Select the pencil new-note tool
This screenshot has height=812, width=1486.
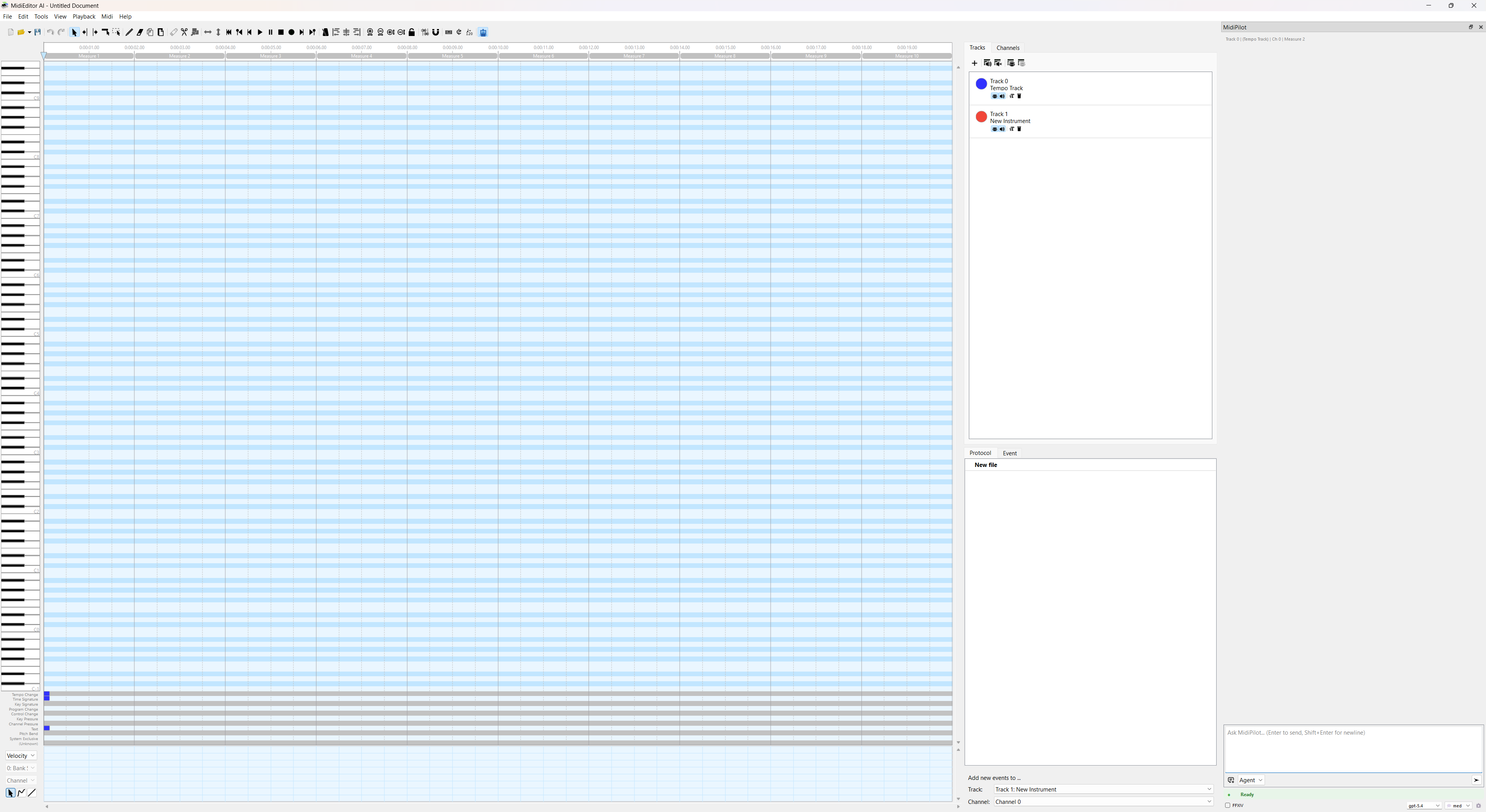129,32
